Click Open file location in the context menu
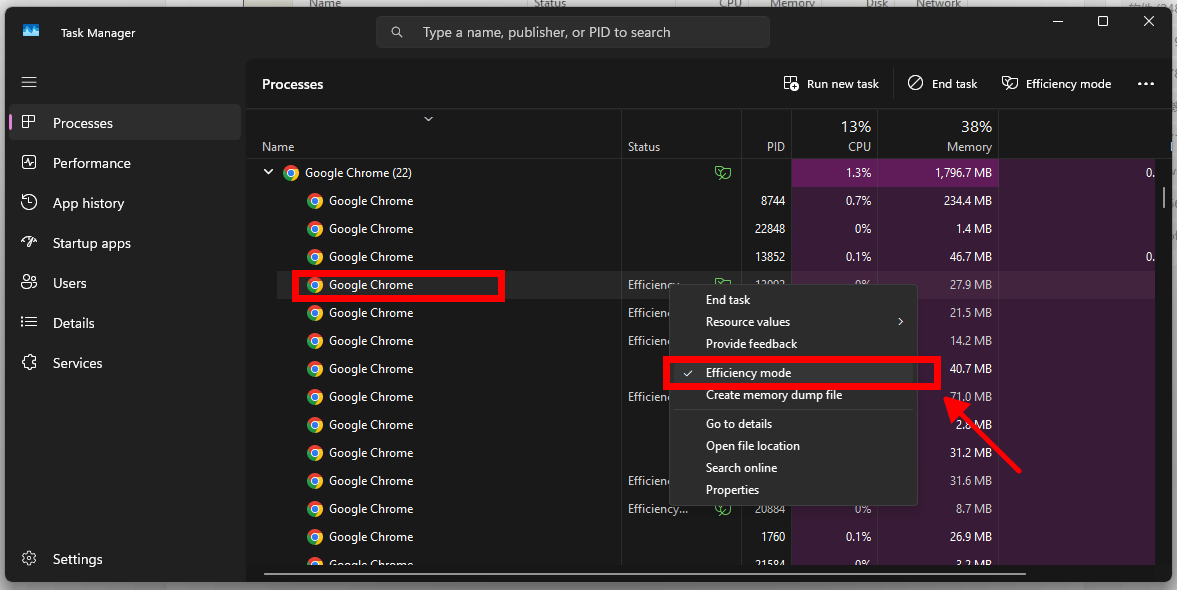 click(753, 446)
